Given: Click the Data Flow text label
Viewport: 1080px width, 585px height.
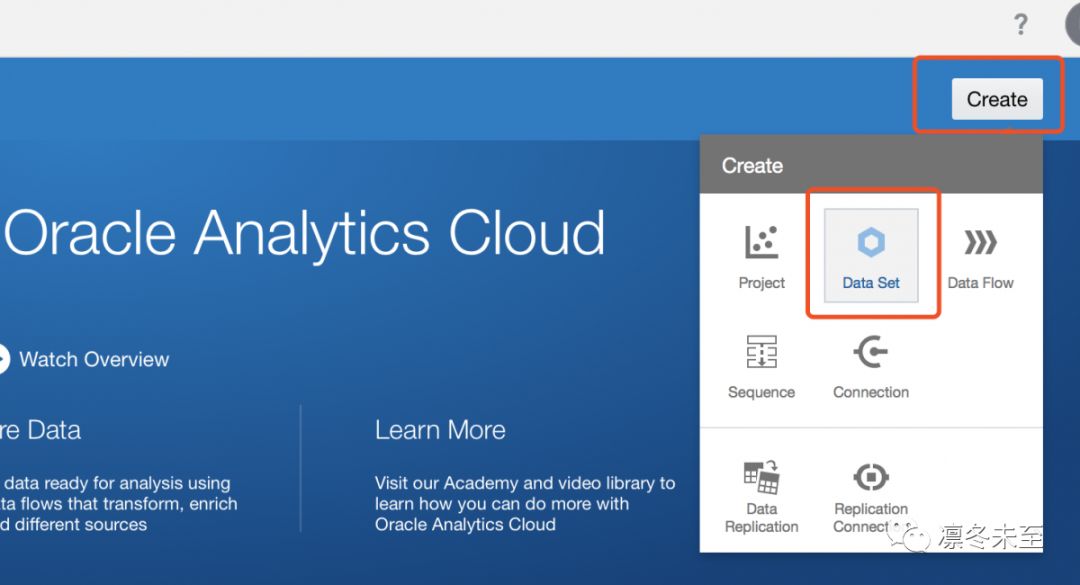Looking at the screenshot, I should point(980,283).
